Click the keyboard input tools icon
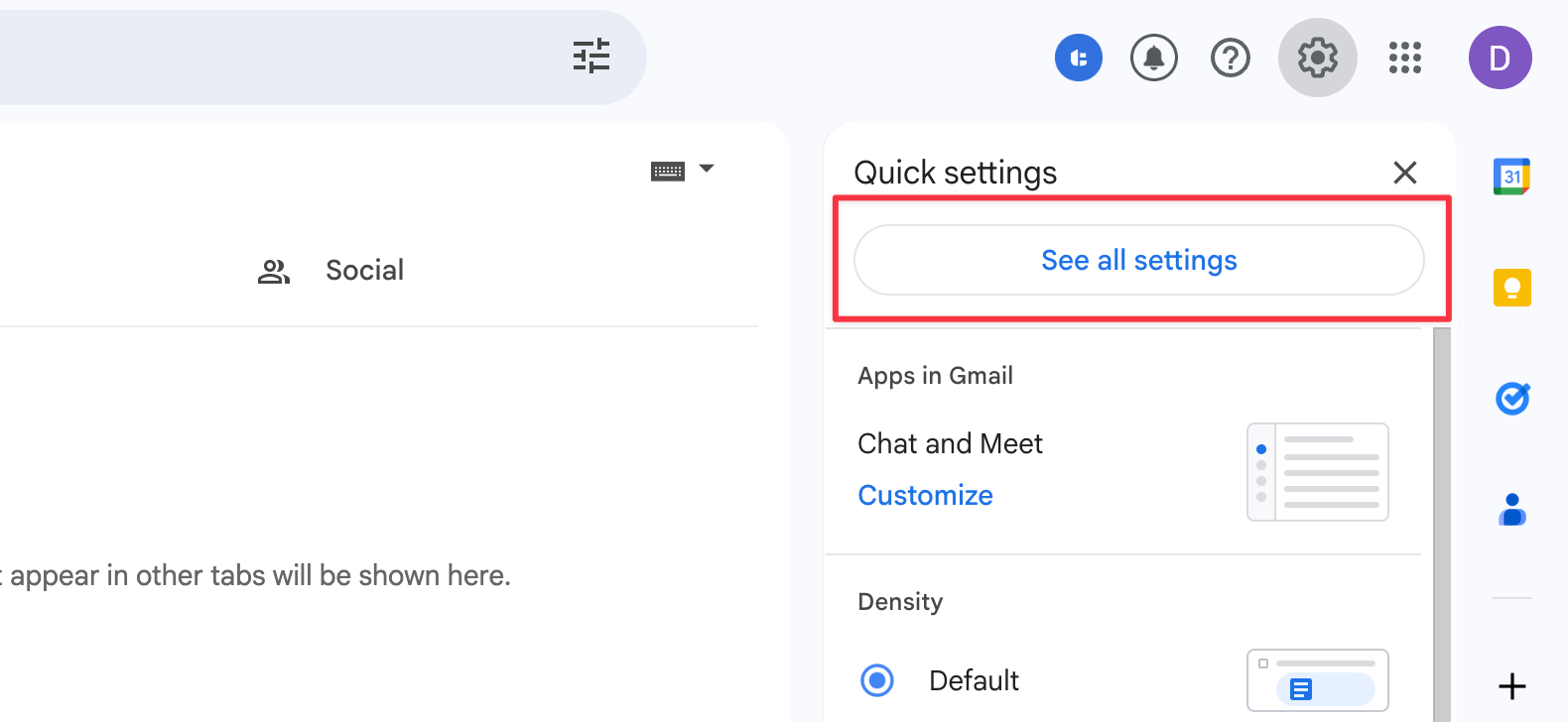Viewport: 1568px width, 722px height. coord(668,172)
